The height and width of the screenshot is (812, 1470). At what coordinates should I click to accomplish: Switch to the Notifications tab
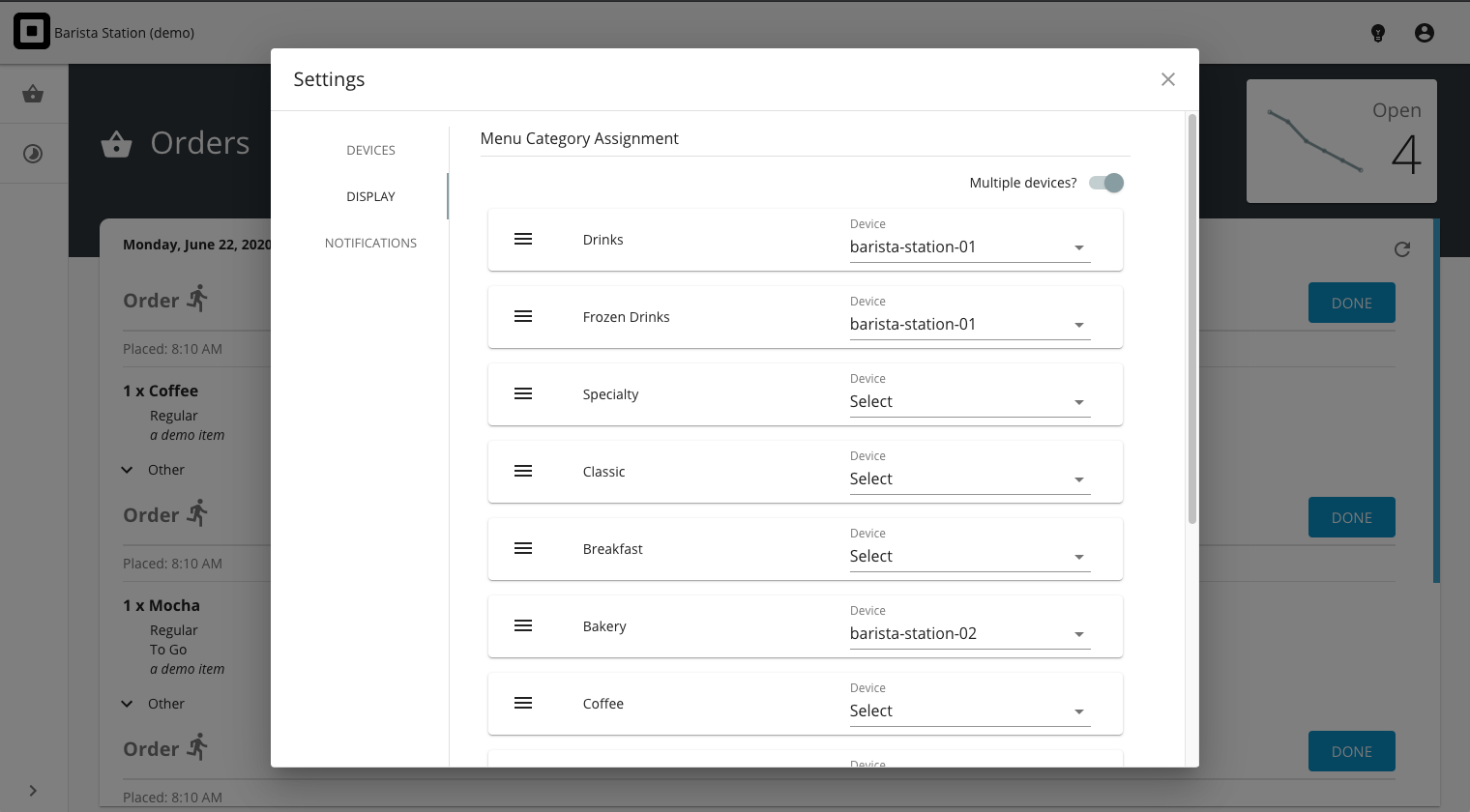tap(370, 243)
